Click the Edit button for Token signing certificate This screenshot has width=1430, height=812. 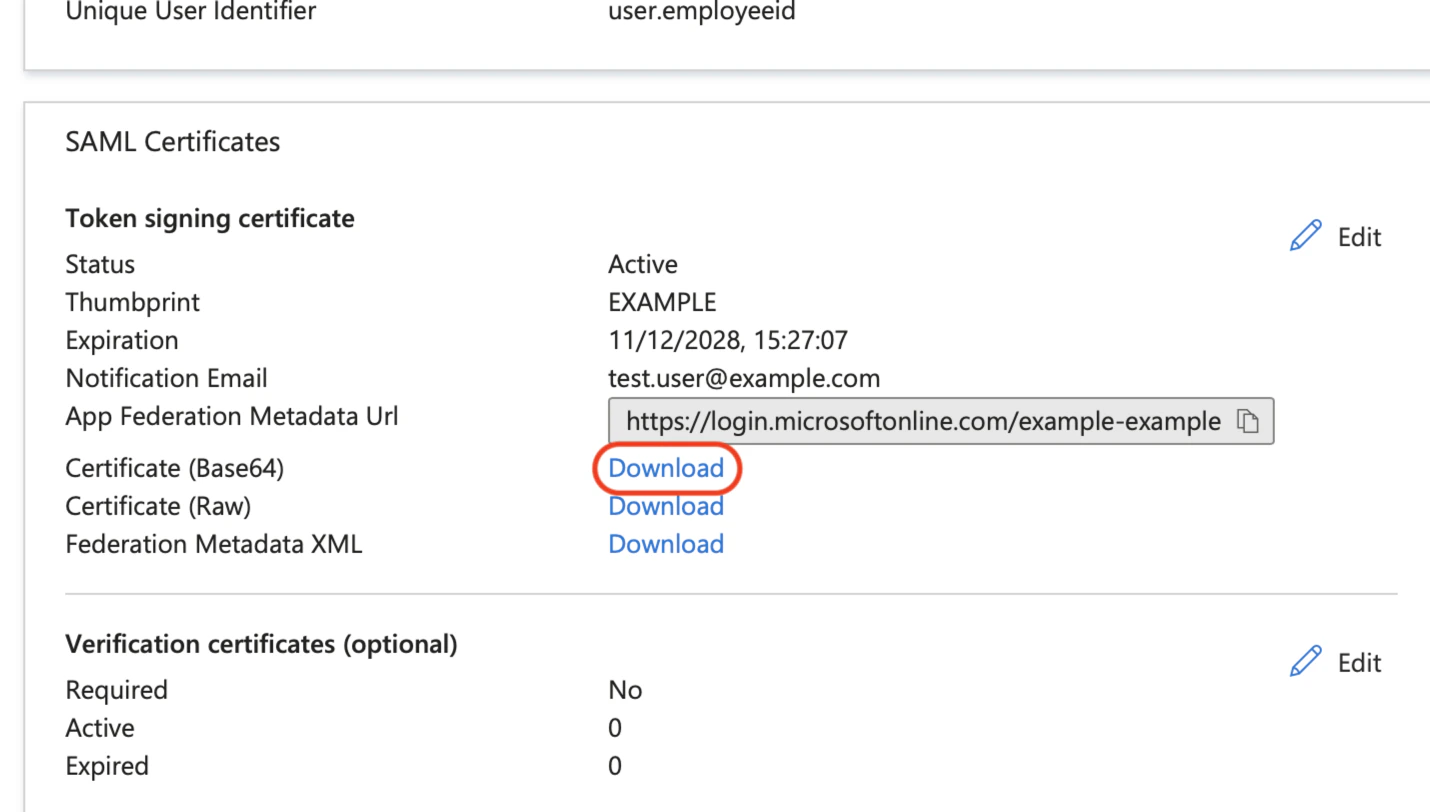pyautogui.click(x=1335, y=236)
